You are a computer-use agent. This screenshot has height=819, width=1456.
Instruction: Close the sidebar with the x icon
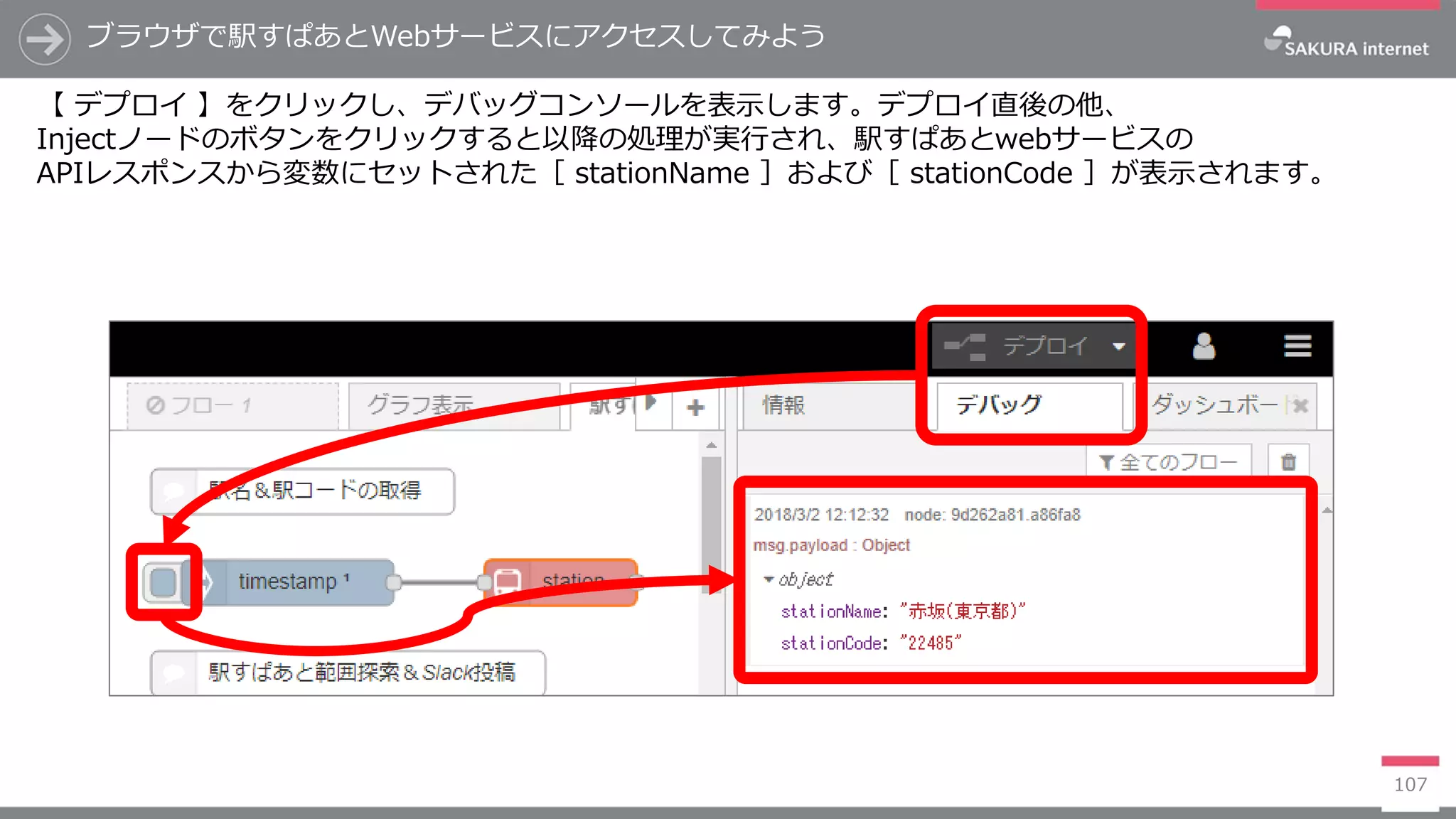(x=1300, y=406)
